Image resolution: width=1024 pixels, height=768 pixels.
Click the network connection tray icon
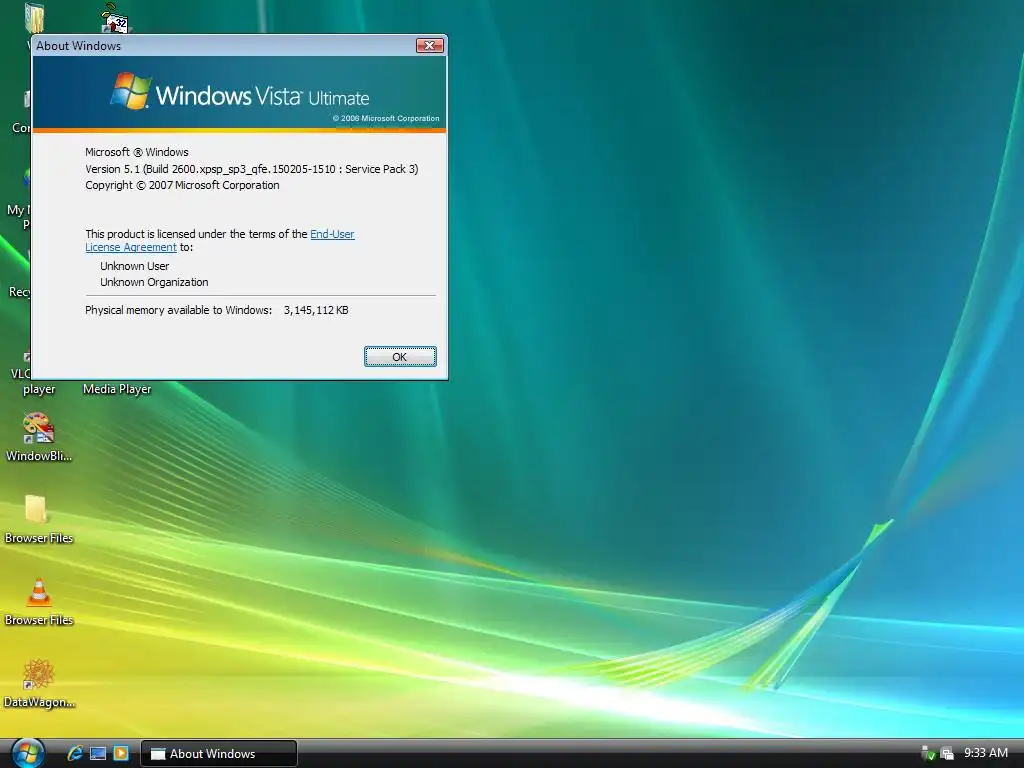coord(947,754)
